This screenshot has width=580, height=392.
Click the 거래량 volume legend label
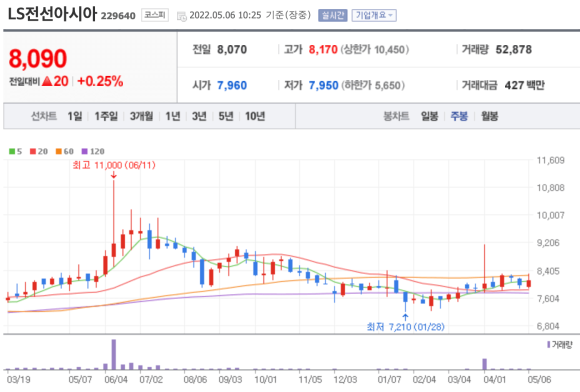tap(560, 345)
